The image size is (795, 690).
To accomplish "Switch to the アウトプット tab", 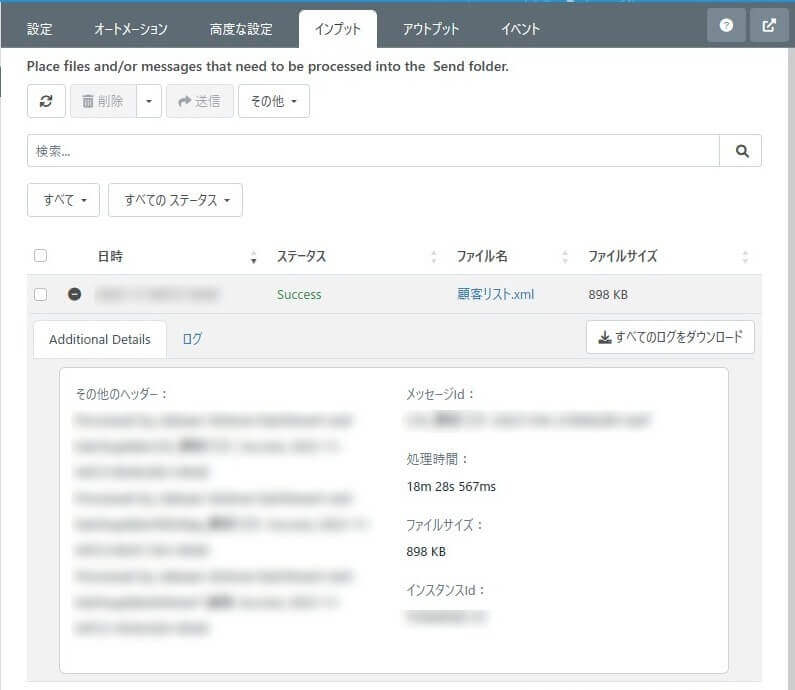I will pos(431,29).
